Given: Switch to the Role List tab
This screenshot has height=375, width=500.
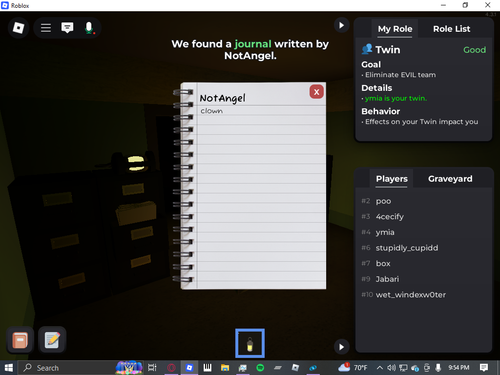Looking at the screenshot, I should pyautogui.click(x=452, y=29).
